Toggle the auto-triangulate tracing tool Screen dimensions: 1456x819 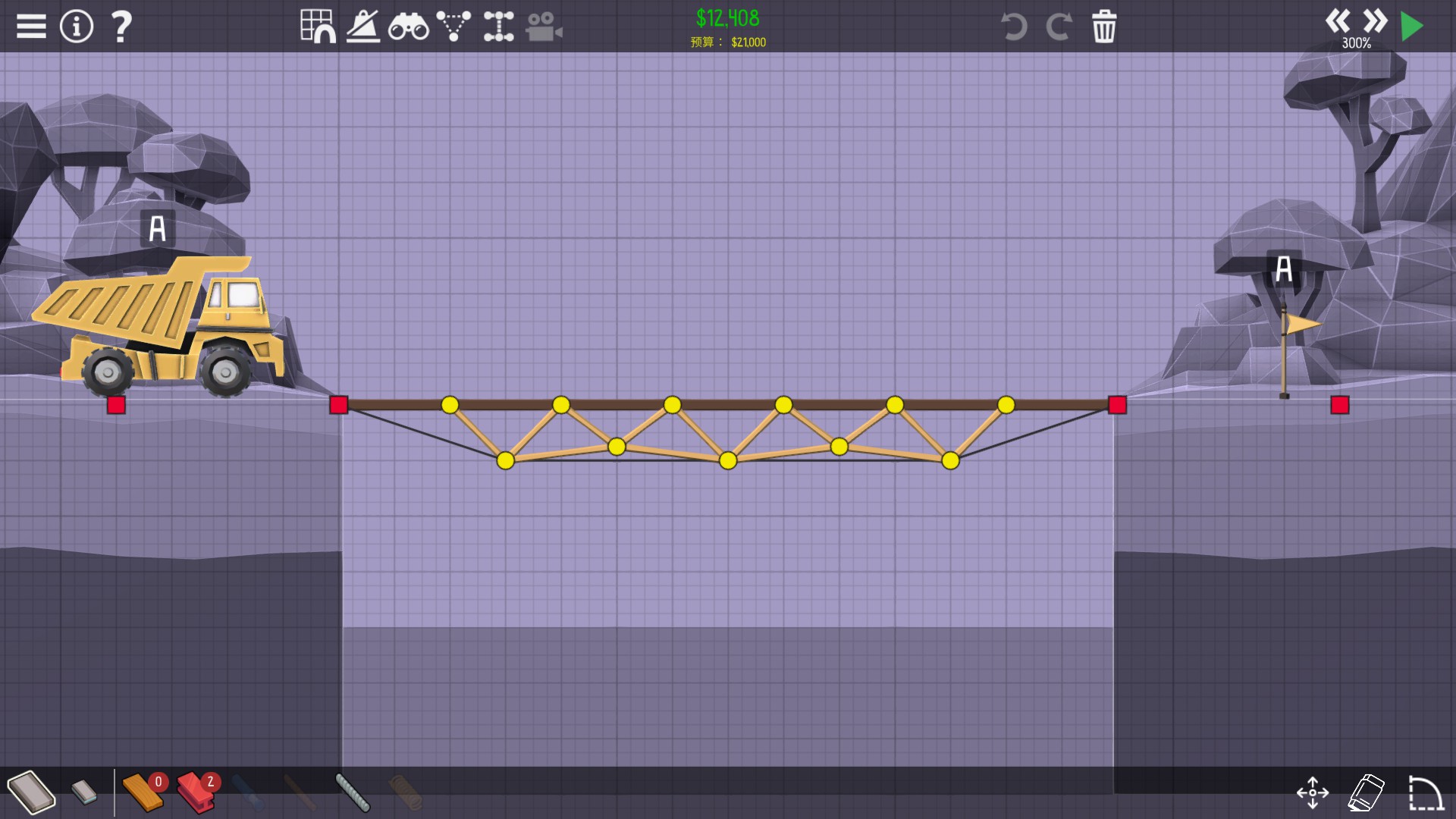click(453, 27)
